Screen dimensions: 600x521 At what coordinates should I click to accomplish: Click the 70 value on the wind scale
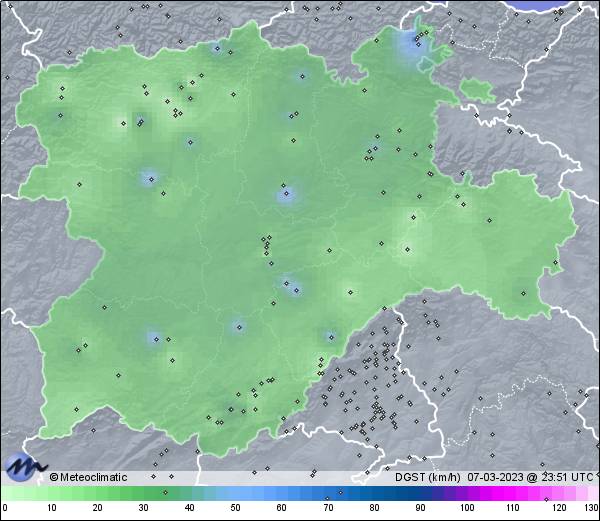point(328,508)
